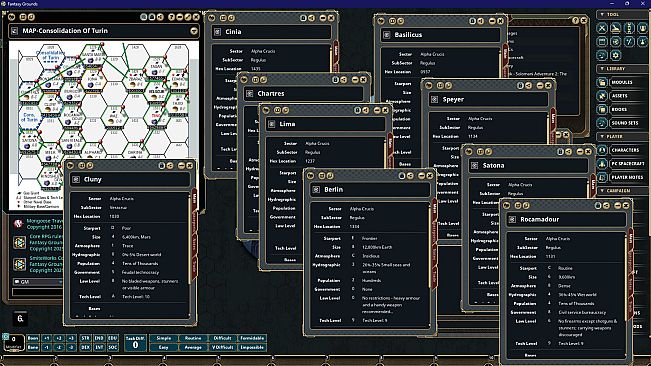Open Modules icon in Library sidebar

point(602,82)
